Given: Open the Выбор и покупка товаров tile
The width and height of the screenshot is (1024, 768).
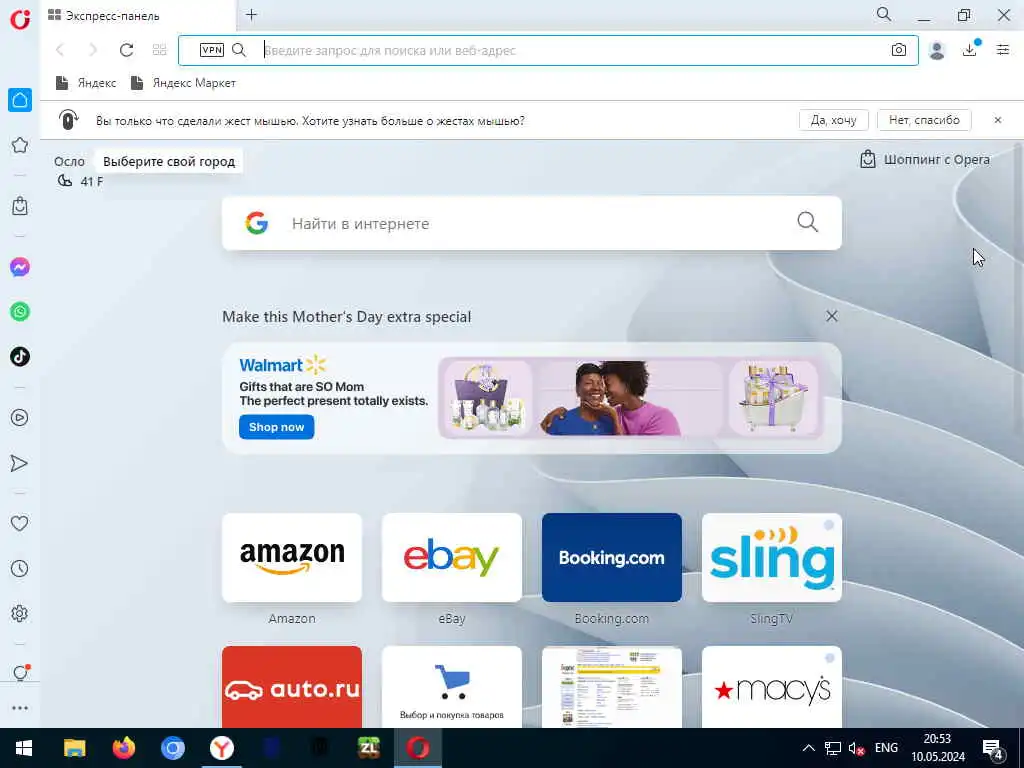Looking at the screenshot, I should (x=452, y=687).
